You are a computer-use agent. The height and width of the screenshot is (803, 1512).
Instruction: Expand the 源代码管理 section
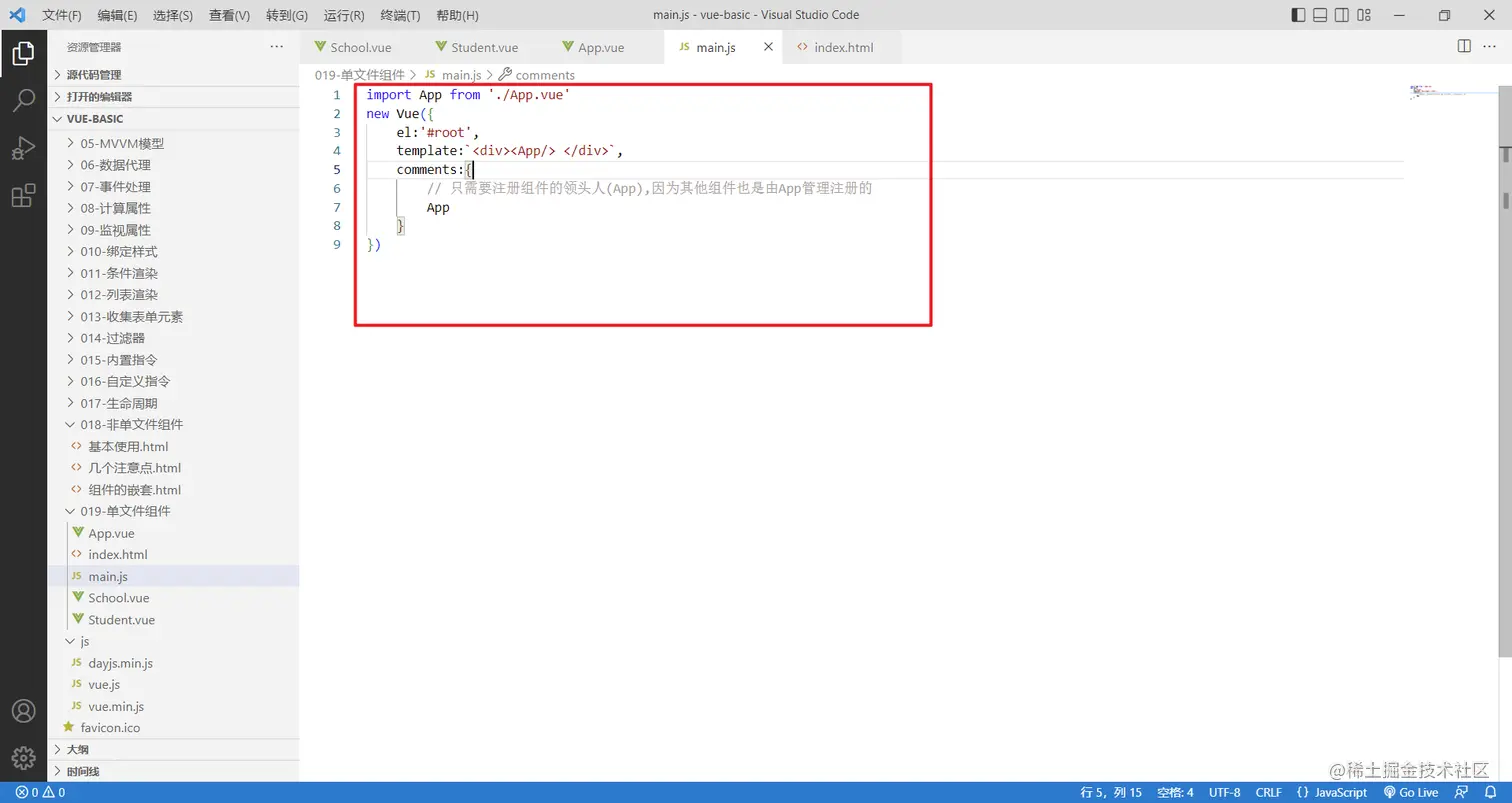click(173, 75)
